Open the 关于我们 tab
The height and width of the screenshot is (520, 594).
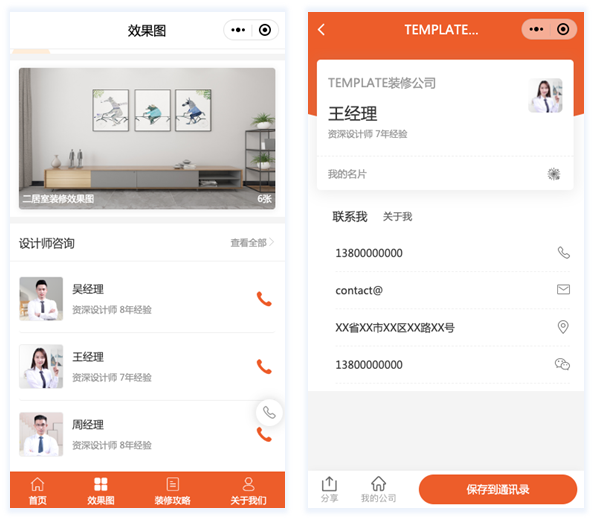[249, 491]
